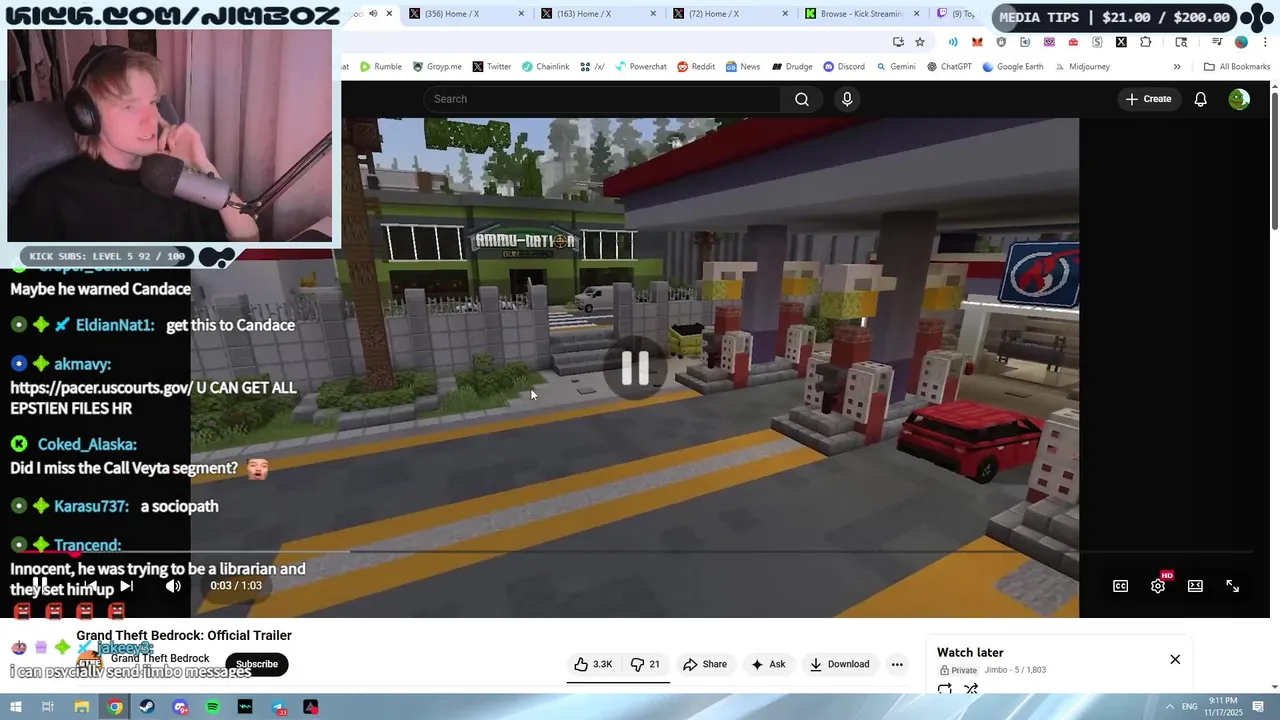The height and width of the screenshot is (720, 1280).
Task: Open the pacer.uscourts.gov chat link
Action: click(x=101, y=387)
